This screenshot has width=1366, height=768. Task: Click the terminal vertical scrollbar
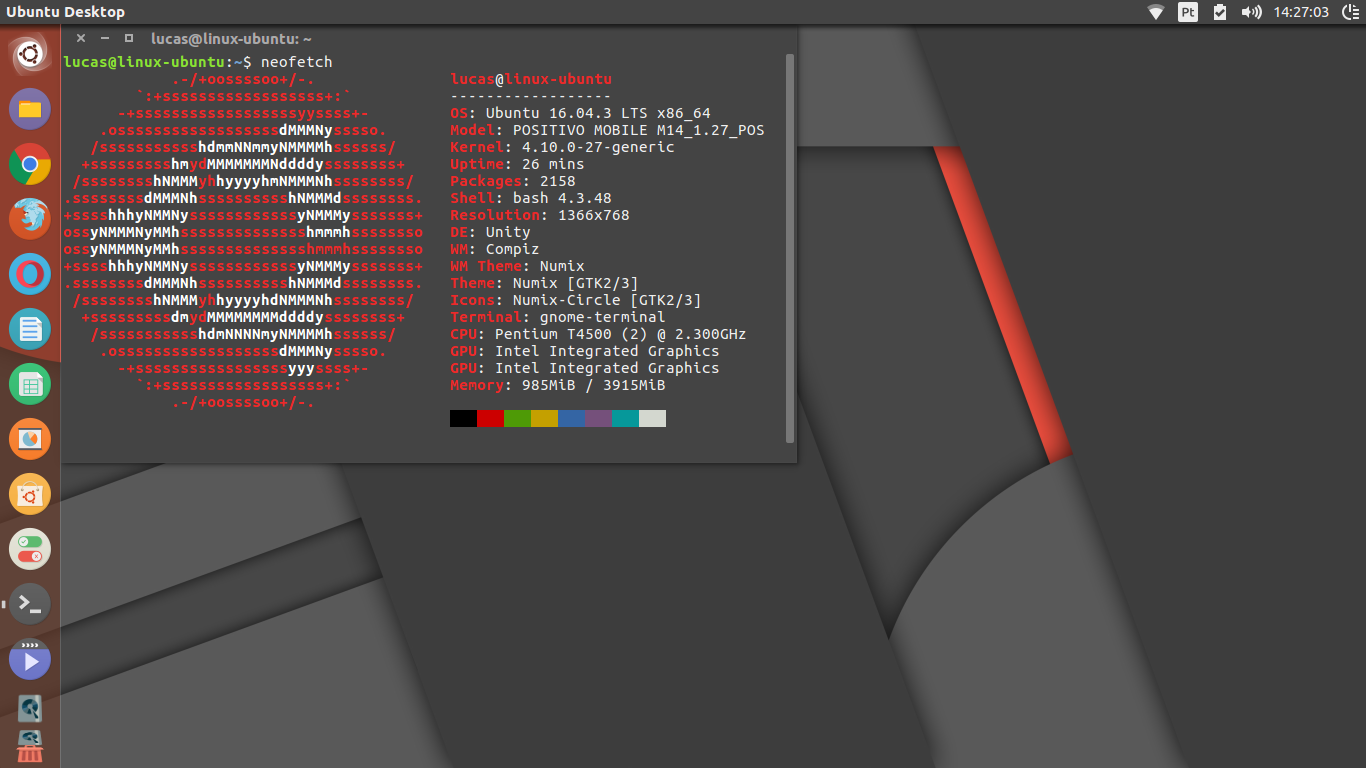[x=790, y=248]
